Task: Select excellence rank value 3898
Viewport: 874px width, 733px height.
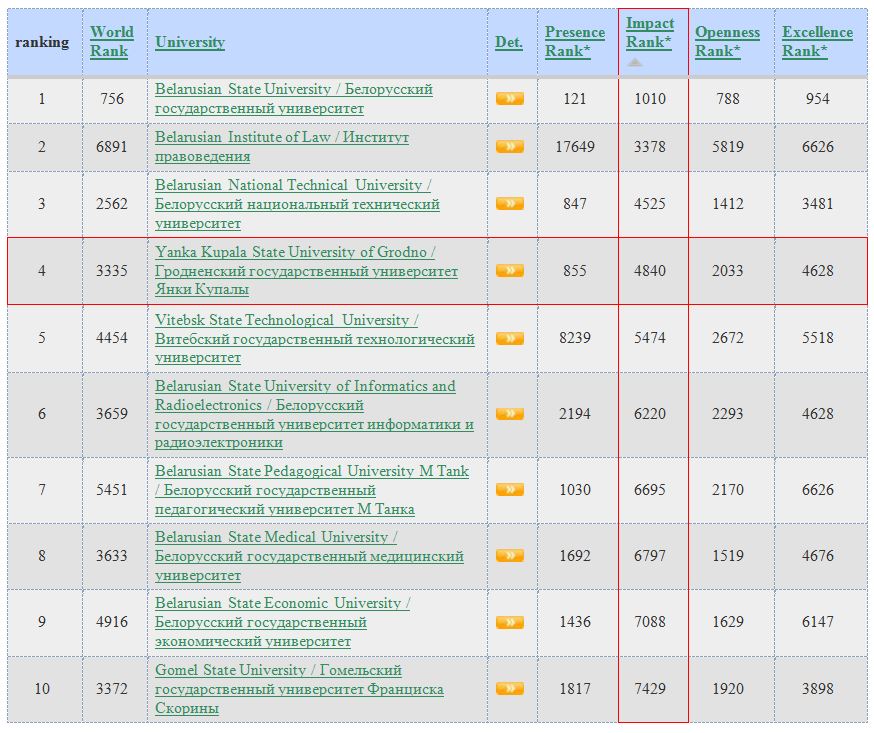Action: pyautogui.click(x=818, y=688)
